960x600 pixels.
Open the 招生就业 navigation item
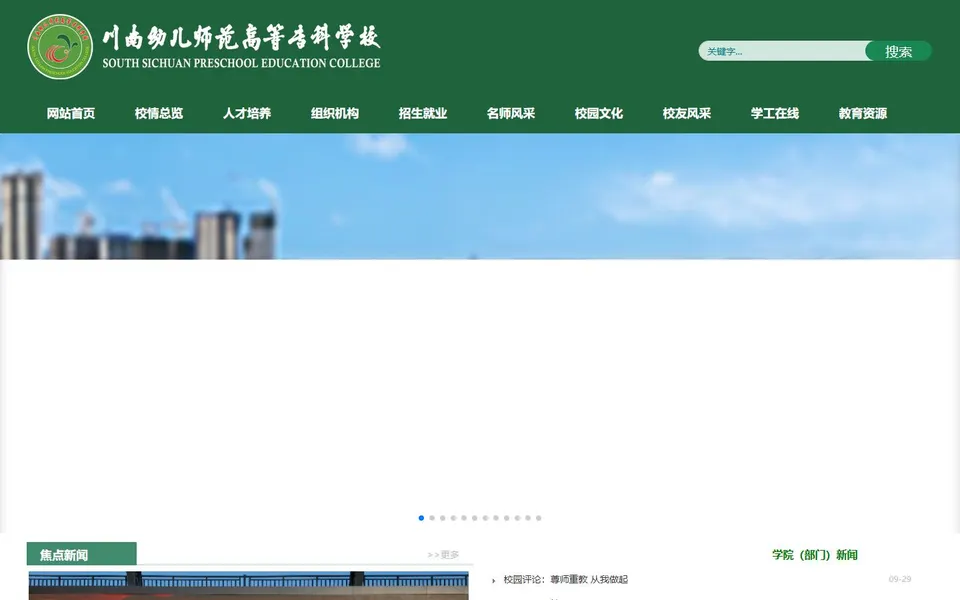point(423,113)
